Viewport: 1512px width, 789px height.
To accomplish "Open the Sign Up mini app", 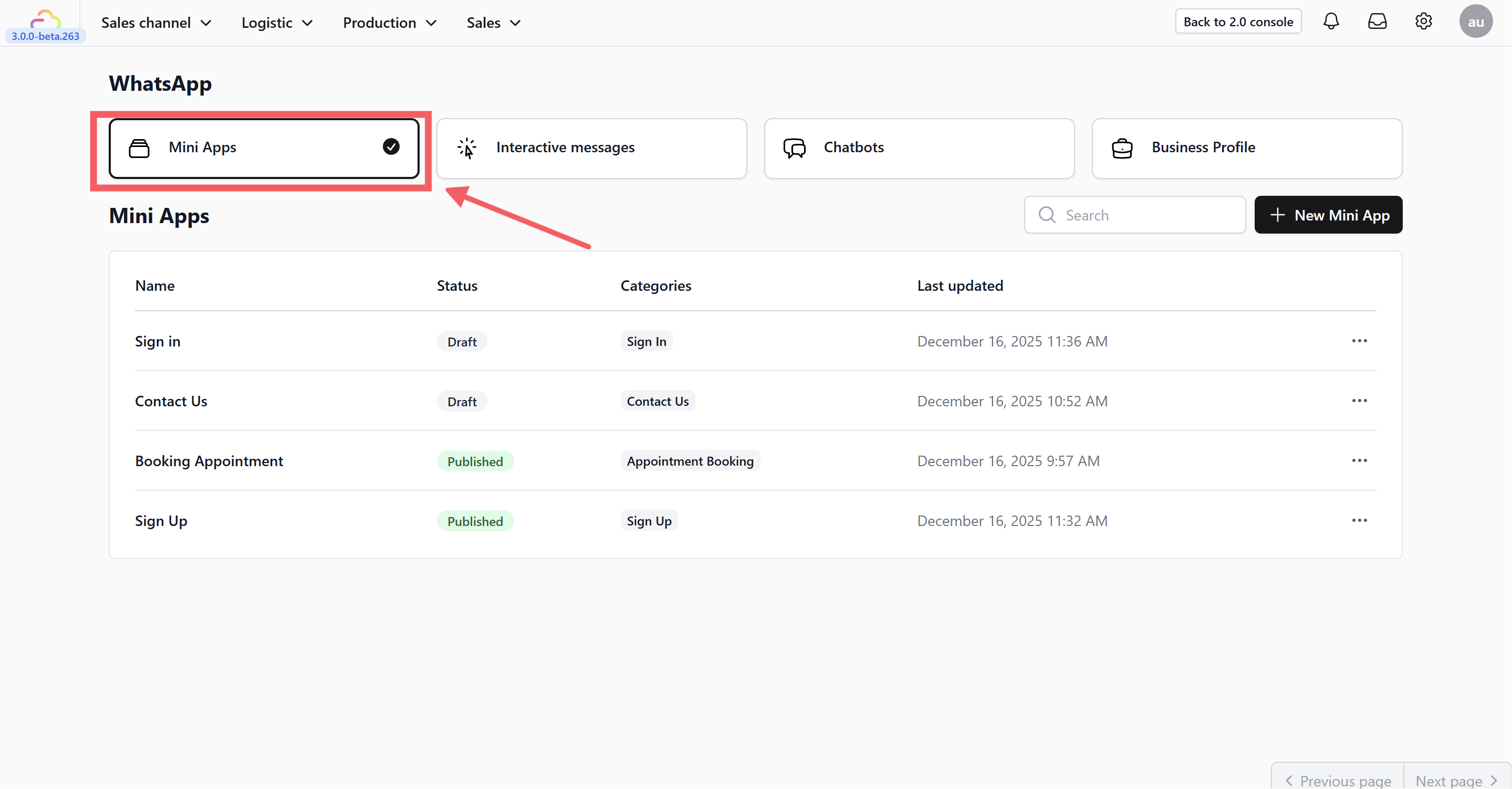I will 161,521.
